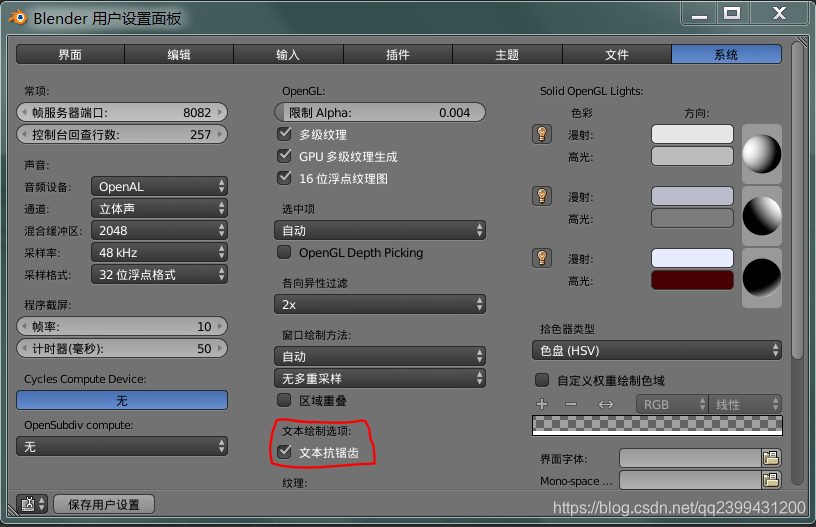Screen dimensions: 816x527
Task: Browse for Mono-space font file
Action: pos(771,480)
